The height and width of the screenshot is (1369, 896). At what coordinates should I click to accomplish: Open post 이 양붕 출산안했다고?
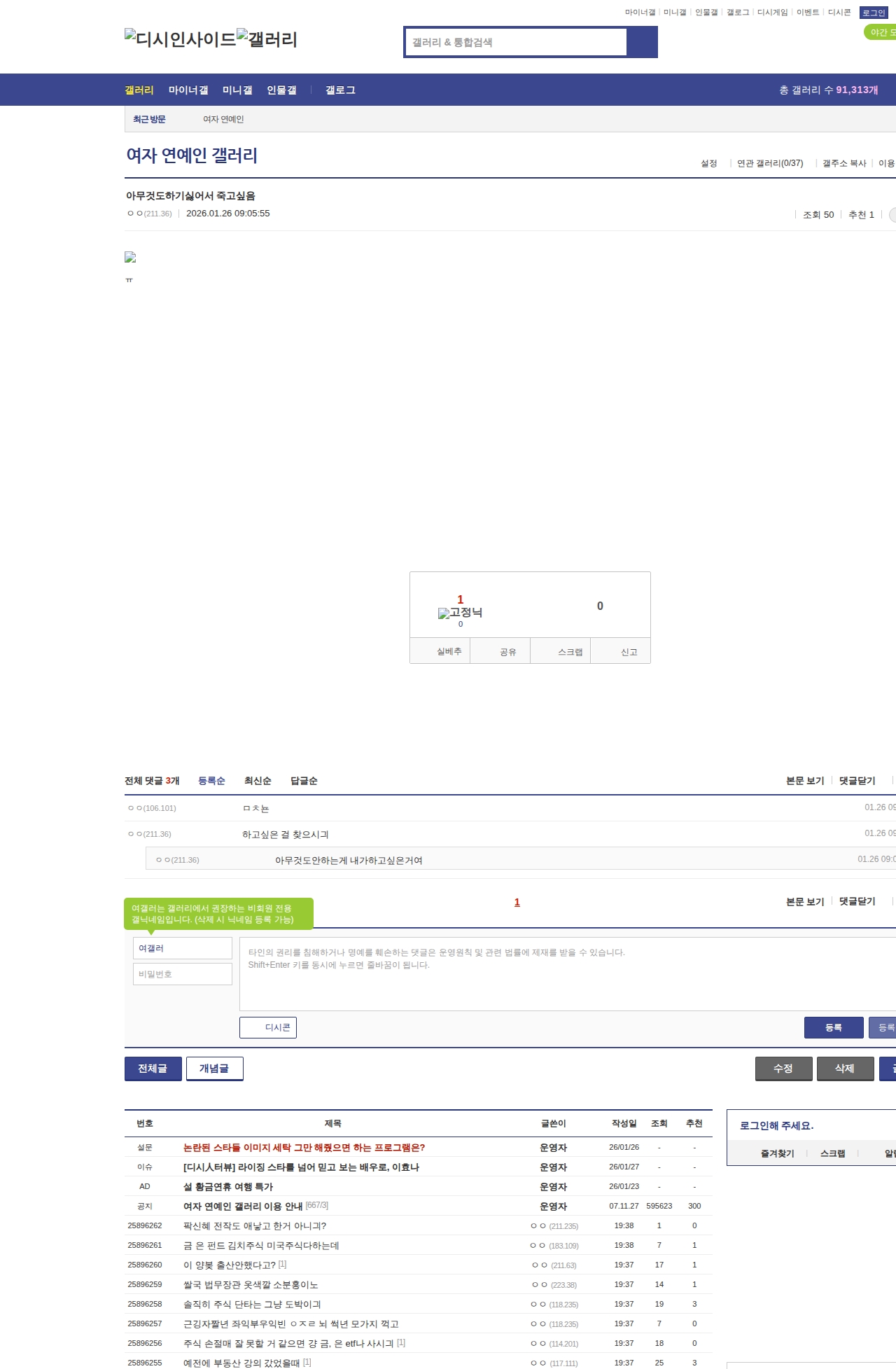[230, 1265]
